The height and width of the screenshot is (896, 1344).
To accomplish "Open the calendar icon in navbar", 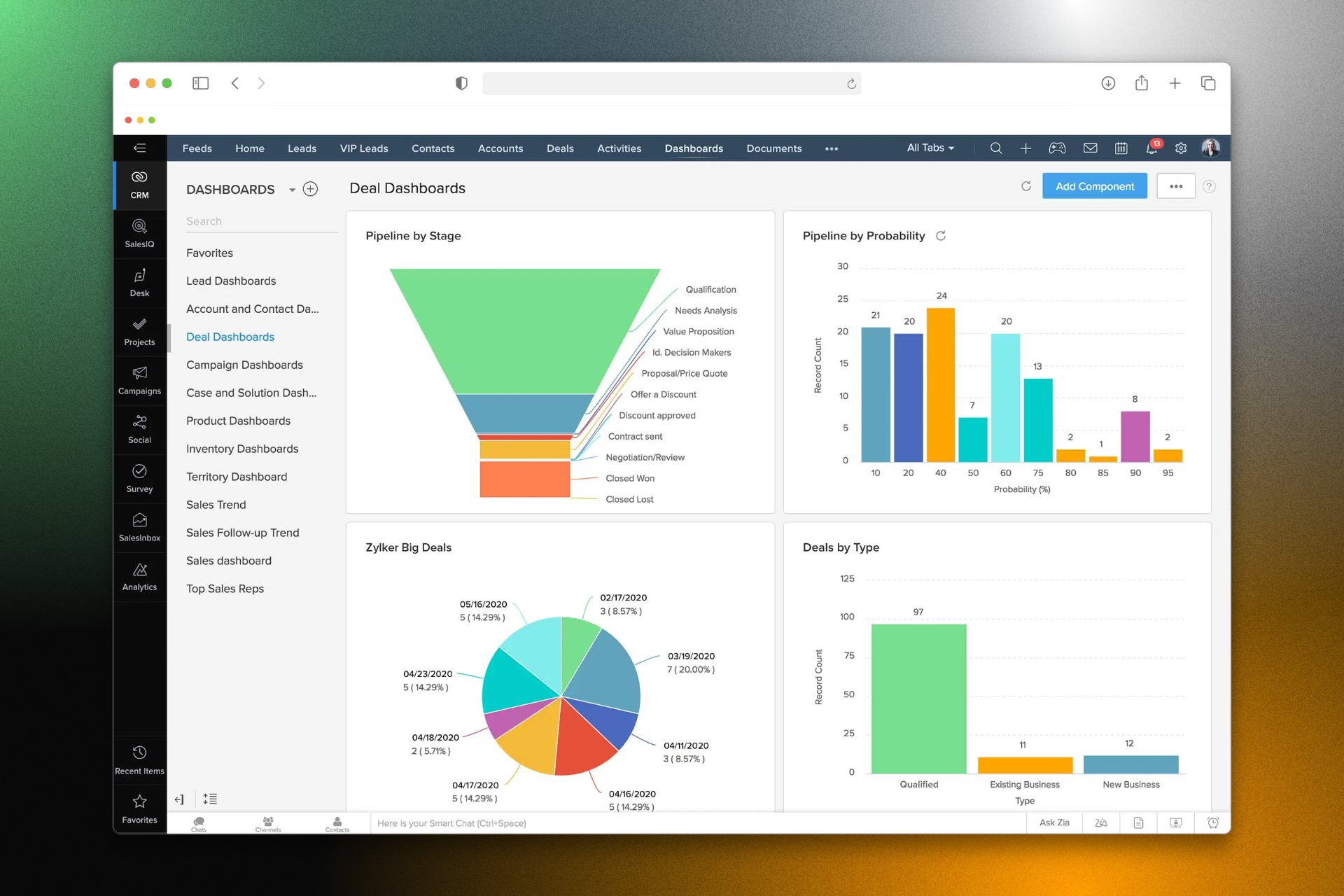I will pyautogui.click(x=1121, y=148).
